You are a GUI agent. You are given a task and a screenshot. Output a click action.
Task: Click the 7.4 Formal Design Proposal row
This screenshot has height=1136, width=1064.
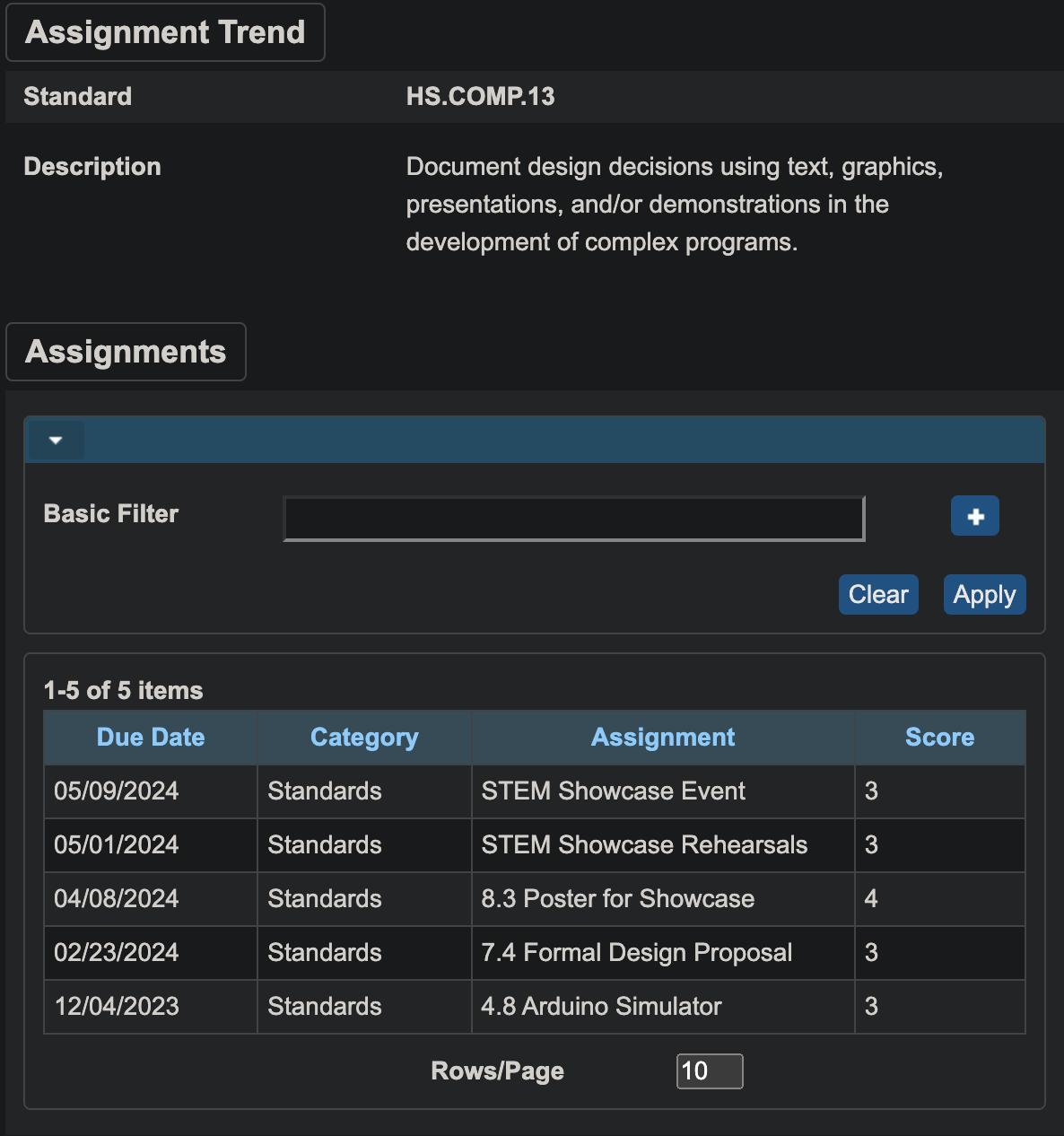click(636, 953)
